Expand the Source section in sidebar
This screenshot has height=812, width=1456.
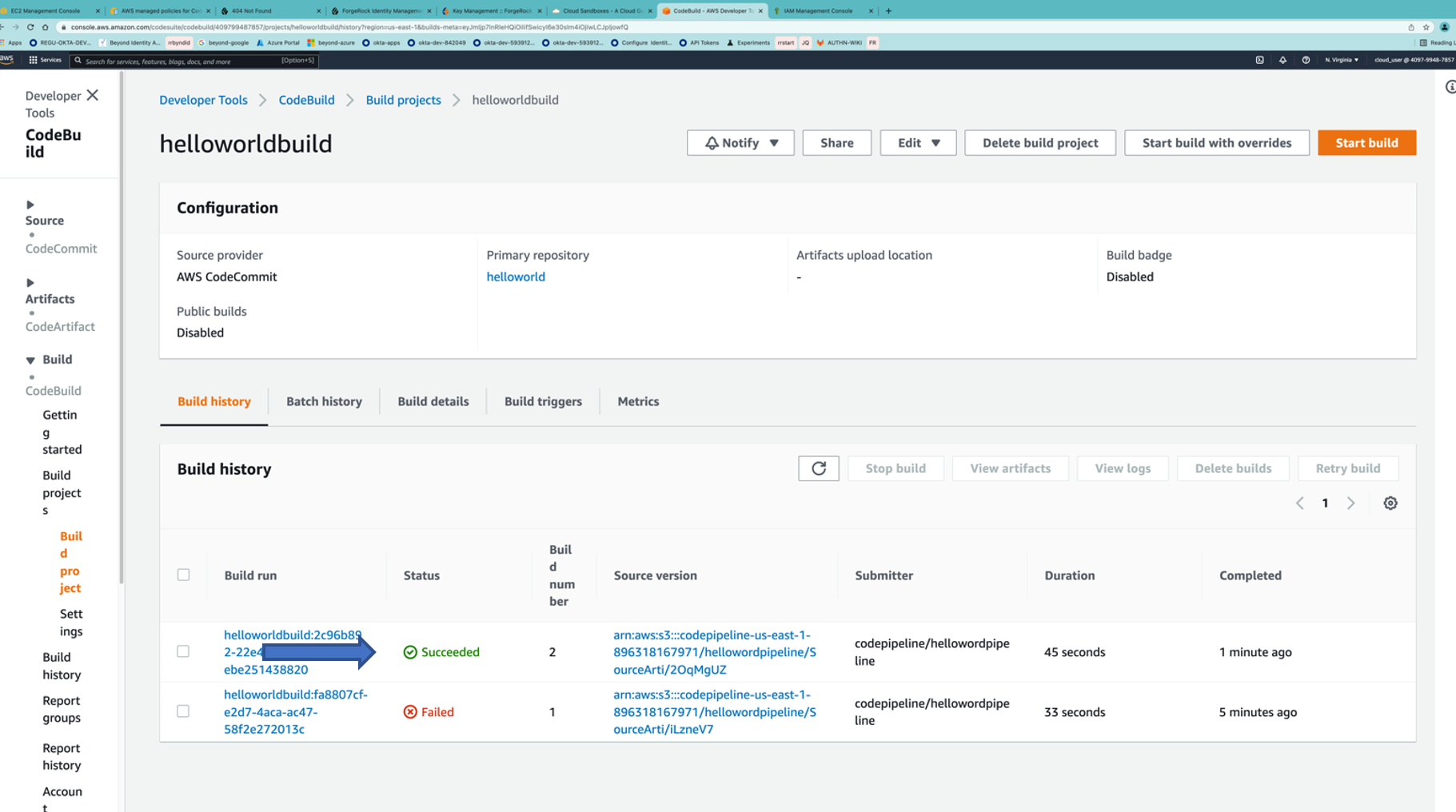(30, 205)
